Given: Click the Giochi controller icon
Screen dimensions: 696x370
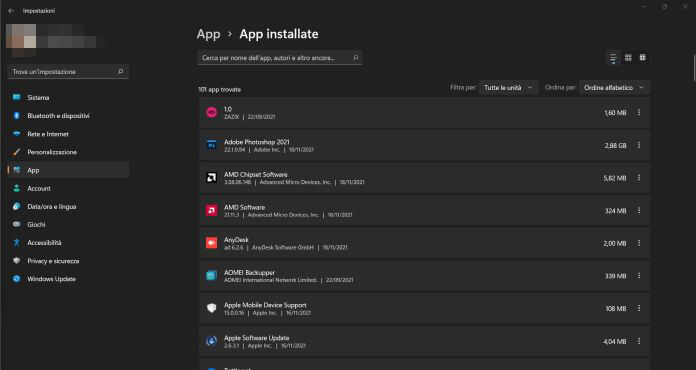Looking at the screenshot, I should 17,225.
